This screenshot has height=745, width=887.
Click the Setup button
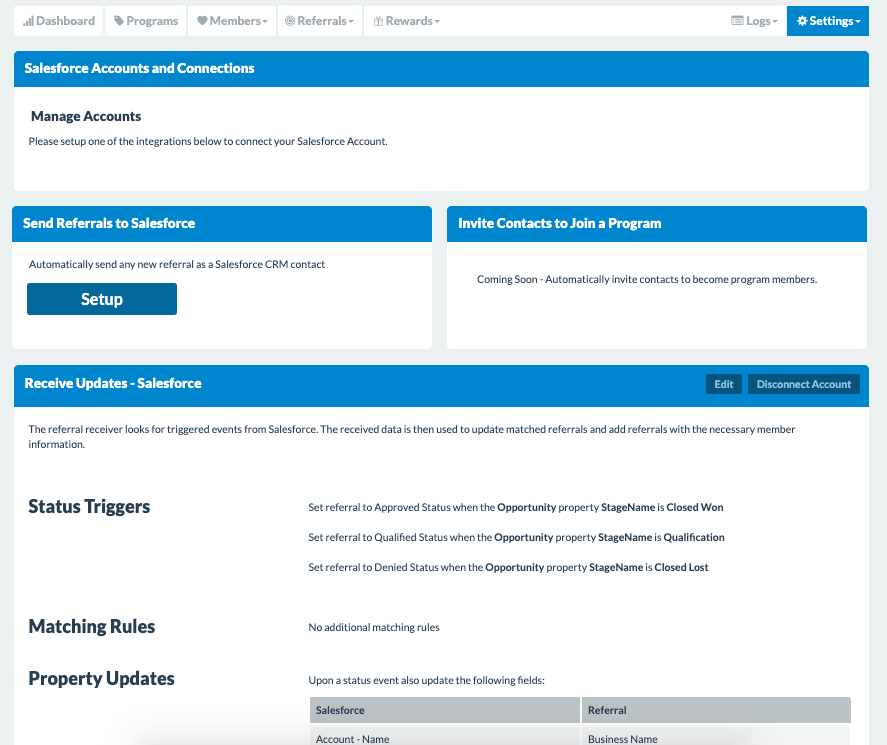pos(102,299)
